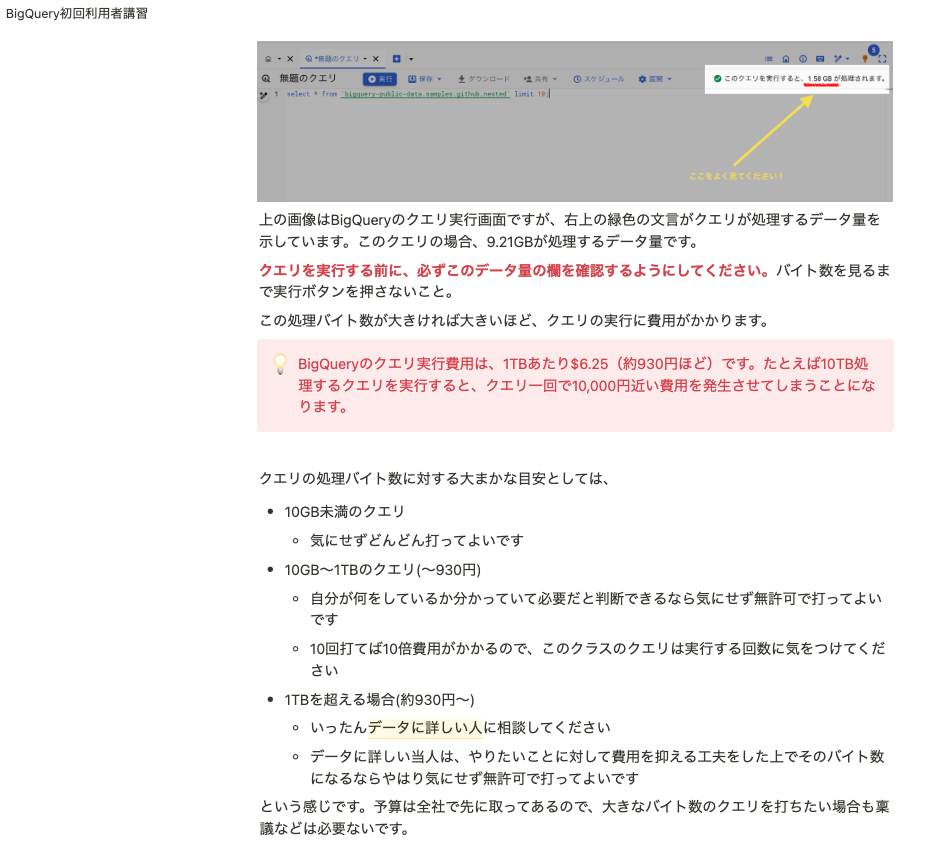Screen dimensions: 950x850
Task: Click the info circle icon
Action: [x=803, y=59]
